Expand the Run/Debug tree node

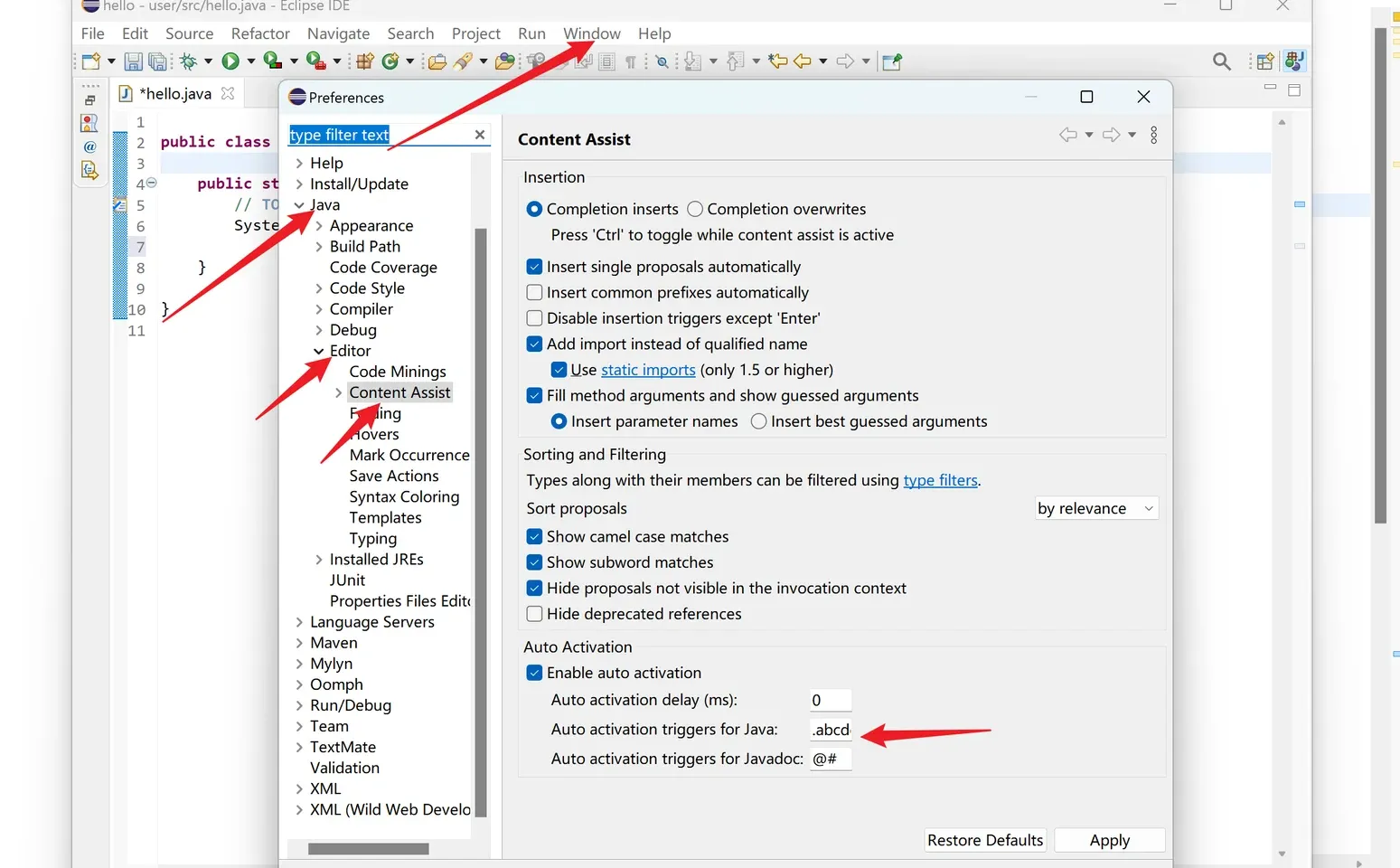tap(299, 705)
